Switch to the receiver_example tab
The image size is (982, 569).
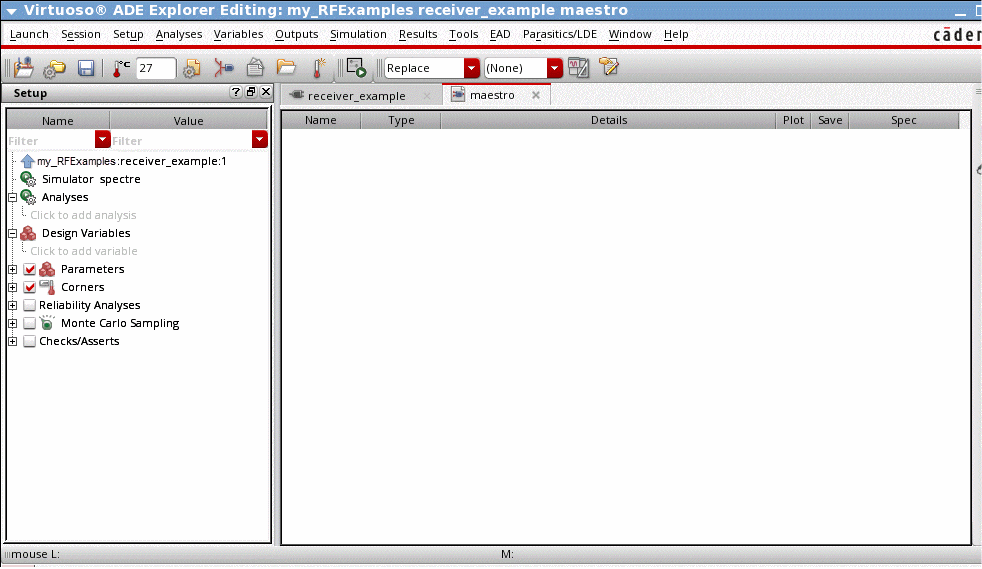click(x=356, y=96)
